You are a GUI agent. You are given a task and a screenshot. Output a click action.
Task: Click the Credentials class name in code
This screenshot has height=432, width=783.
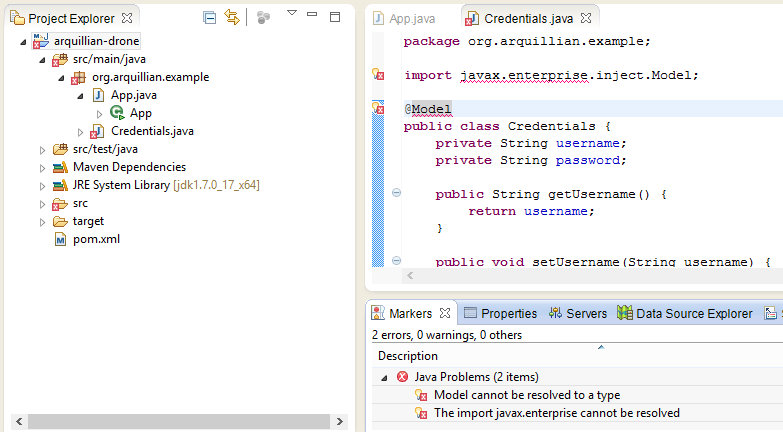(x=551, y=126)
